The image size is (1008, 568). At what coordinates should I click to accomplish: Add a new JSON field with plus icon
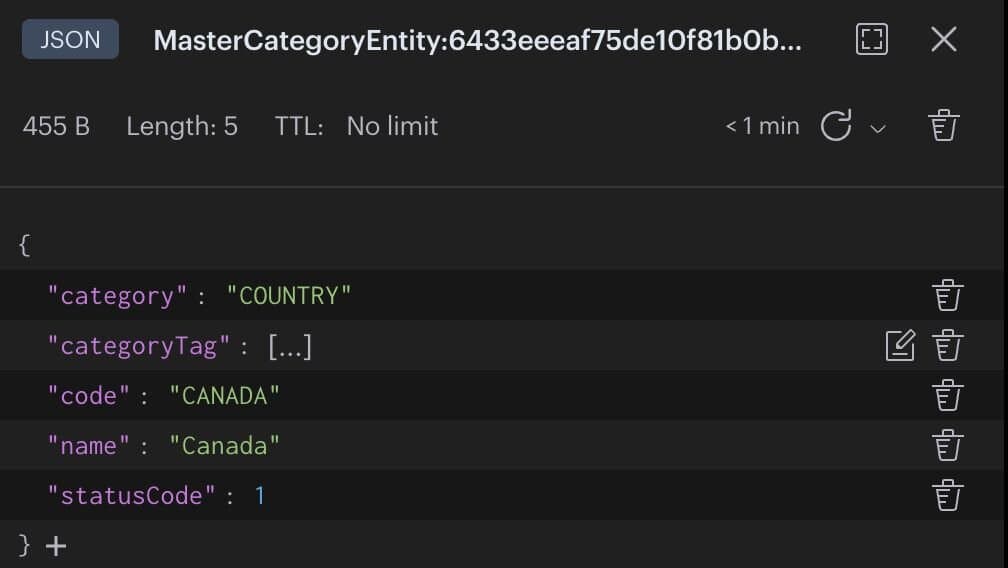click(x=56, y=546)
